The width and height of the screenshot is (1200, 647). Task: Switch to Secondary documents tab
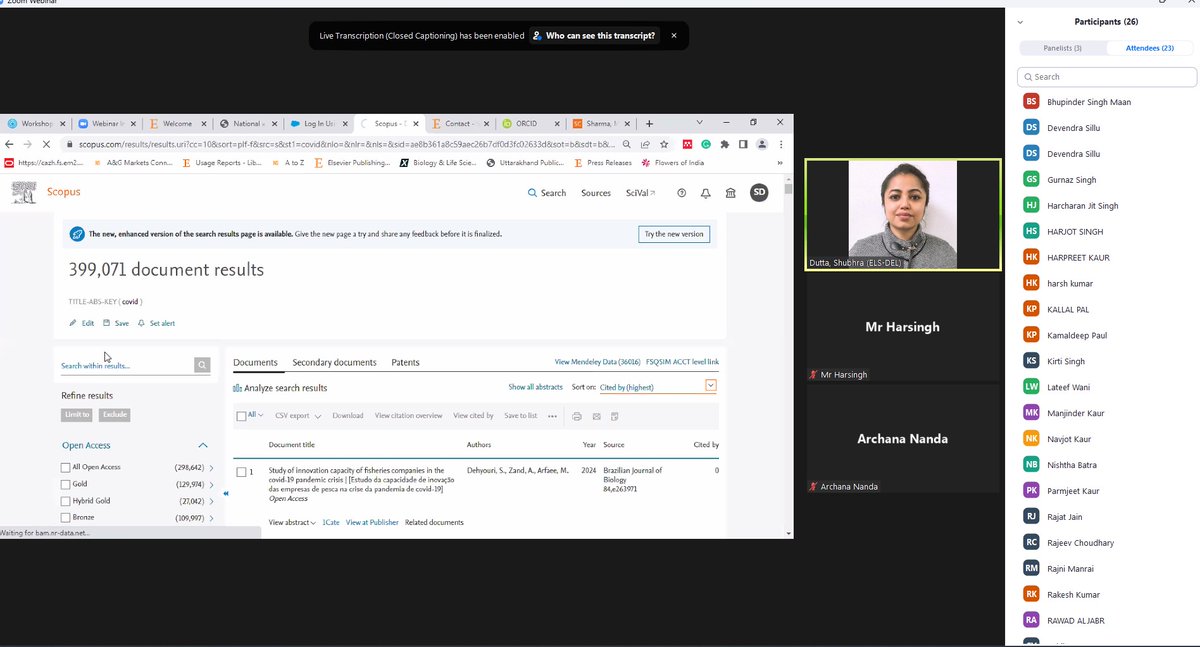pos(334,362)
